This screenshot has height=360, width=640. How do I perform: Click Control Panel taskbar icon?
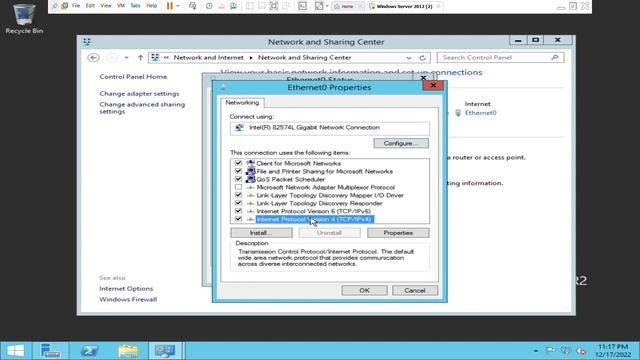click(164, 351)
